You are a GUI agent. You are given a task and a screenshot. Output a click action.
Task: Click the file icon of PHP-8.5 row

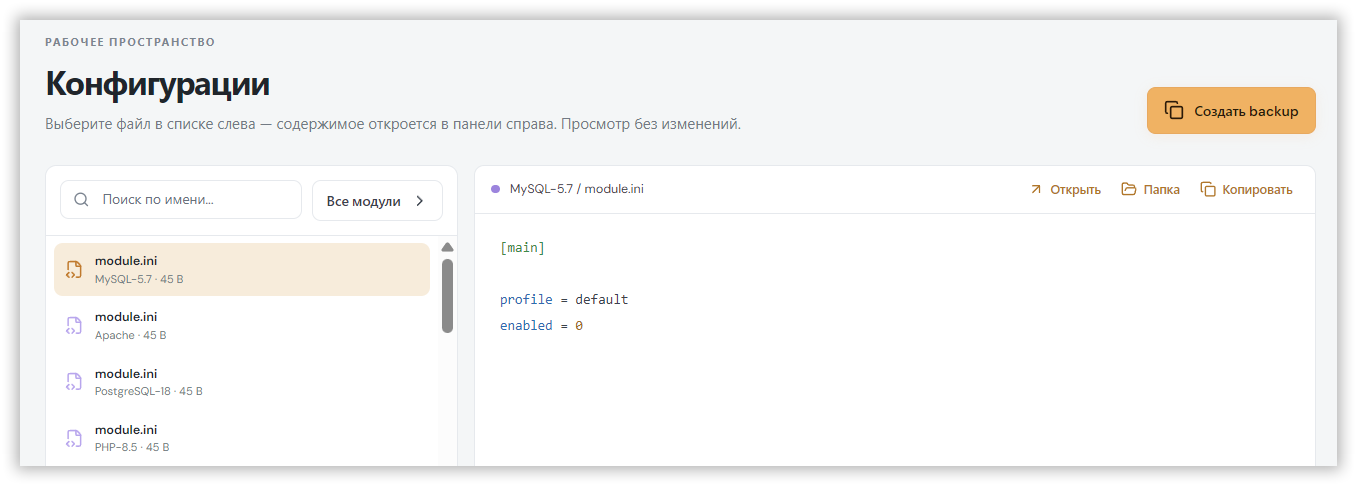pos(73,438)
